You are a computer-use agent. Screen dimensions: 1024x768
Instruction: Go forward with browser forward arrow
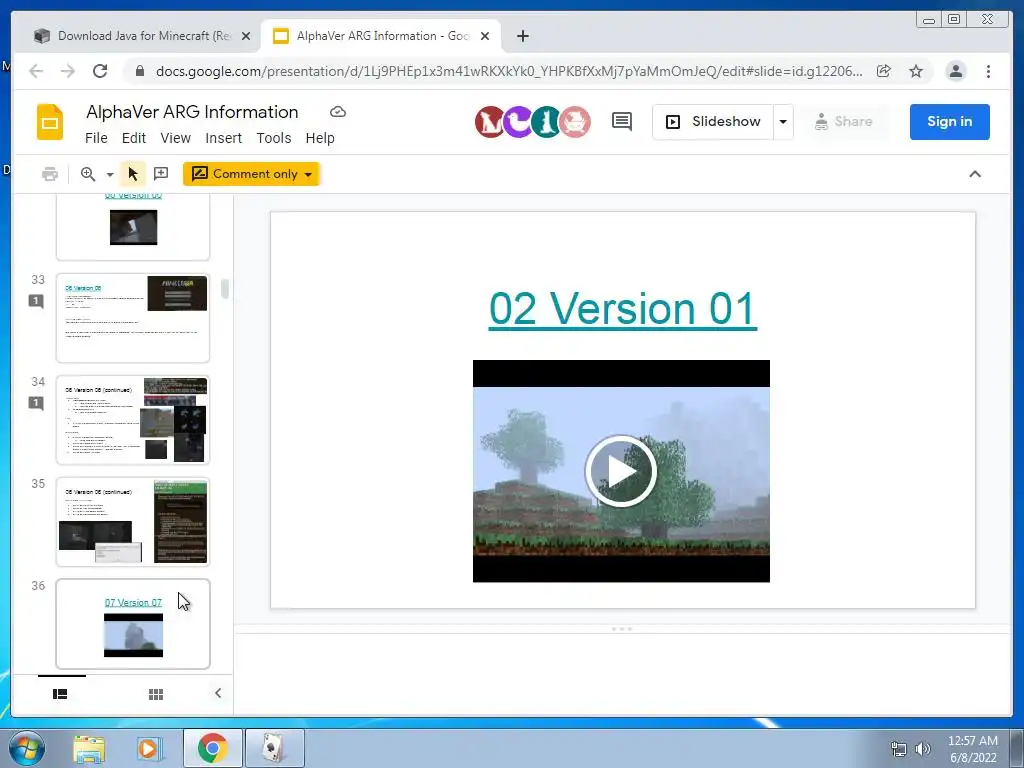pos(68,71)
